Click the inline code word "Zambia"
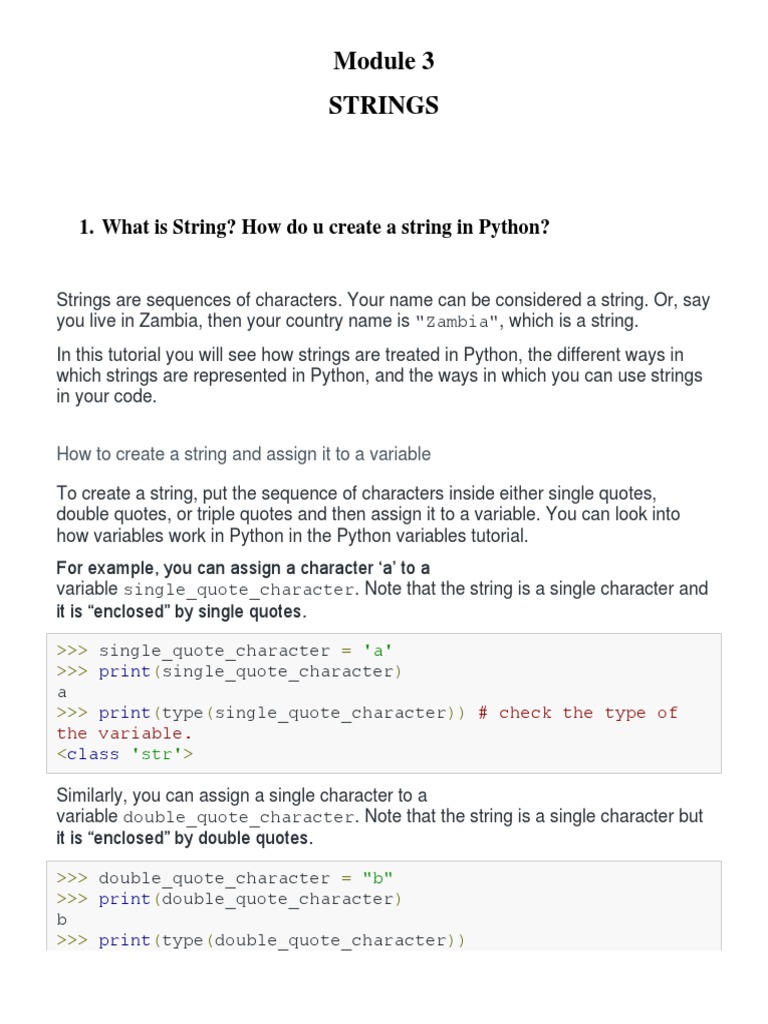Viewport: 768px width, 1024px height. coord(458,322)
